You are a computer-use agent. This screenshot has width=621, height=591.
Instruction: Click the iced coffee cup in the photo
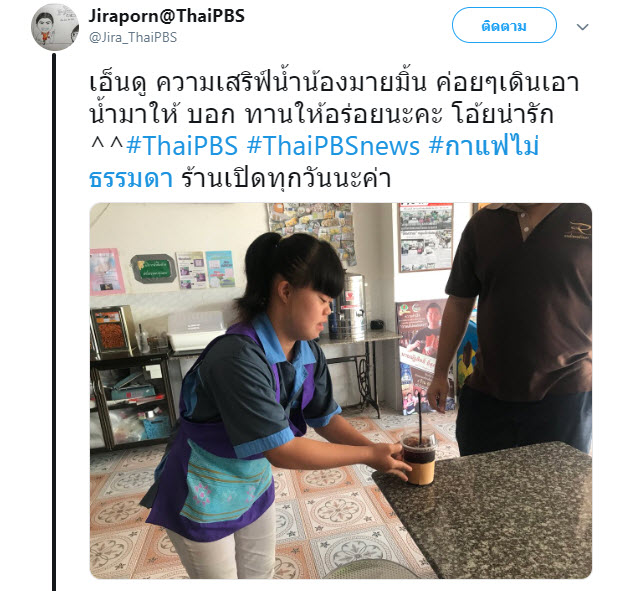pyautogui.click(x=419, y=458)
